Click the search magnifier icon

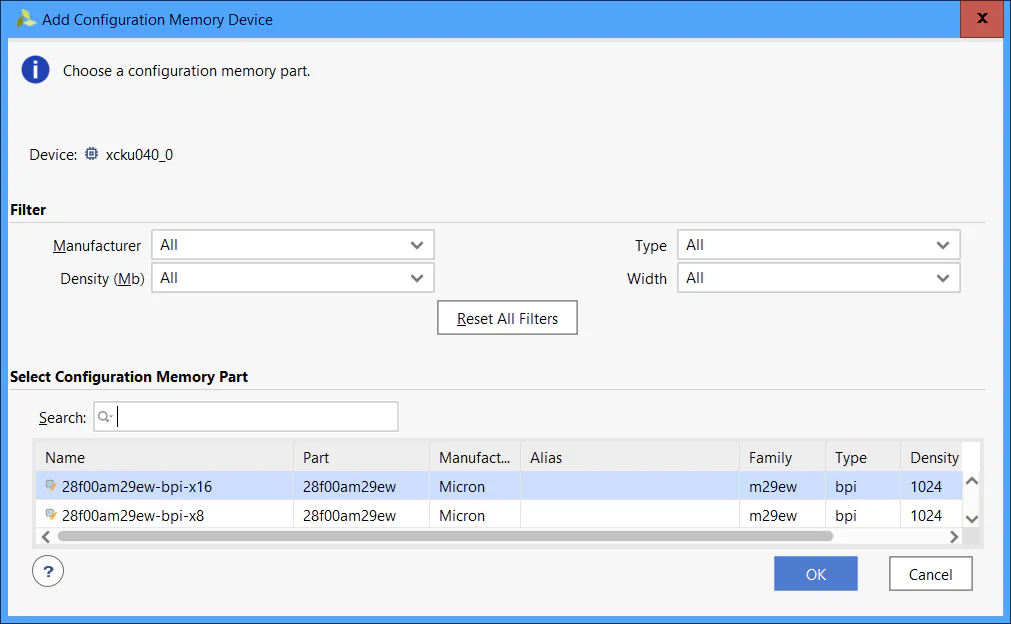click(104, 417)
